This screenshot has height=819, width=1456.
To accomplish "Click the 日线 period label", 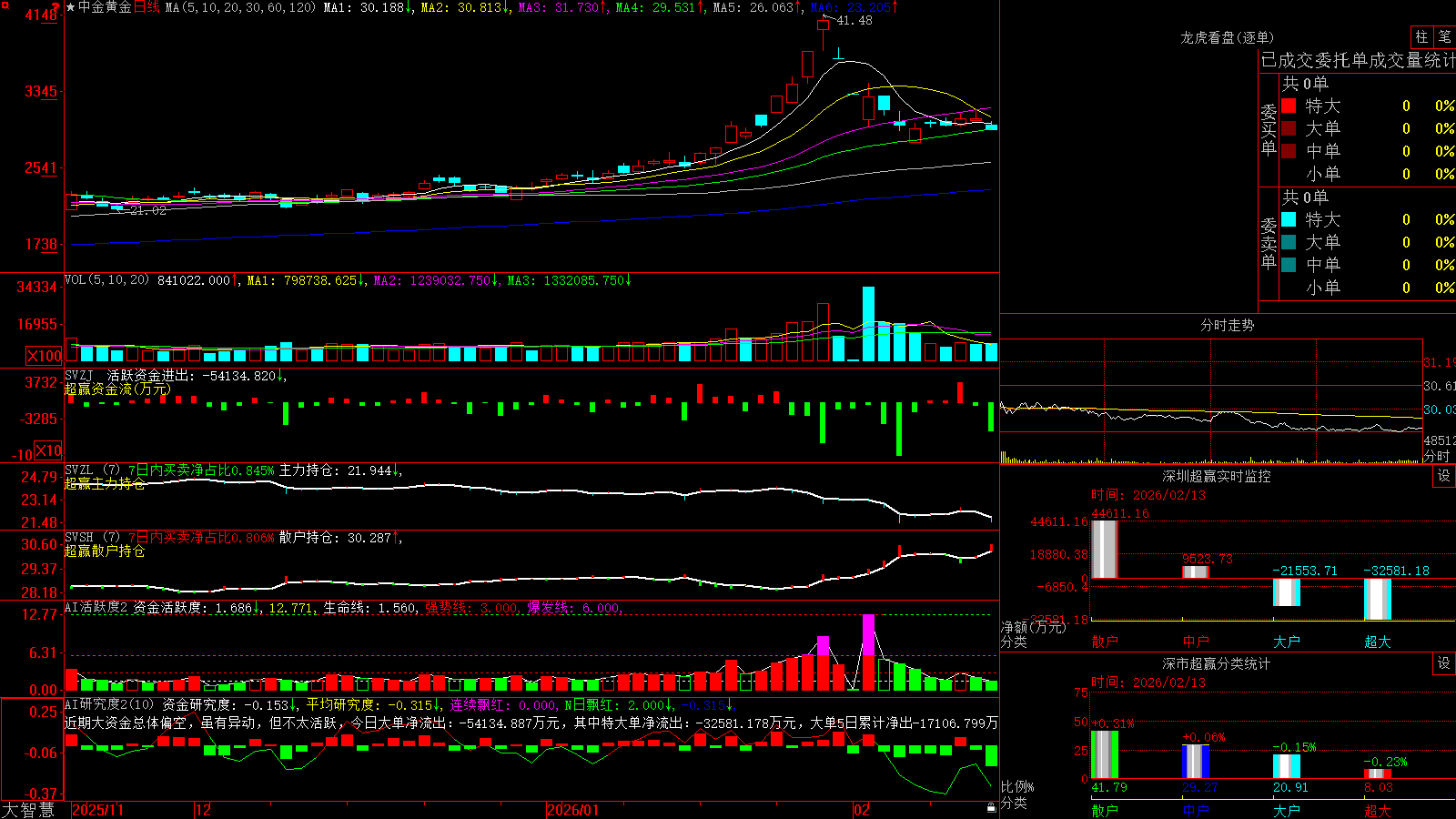I will [x=147, y=7].
